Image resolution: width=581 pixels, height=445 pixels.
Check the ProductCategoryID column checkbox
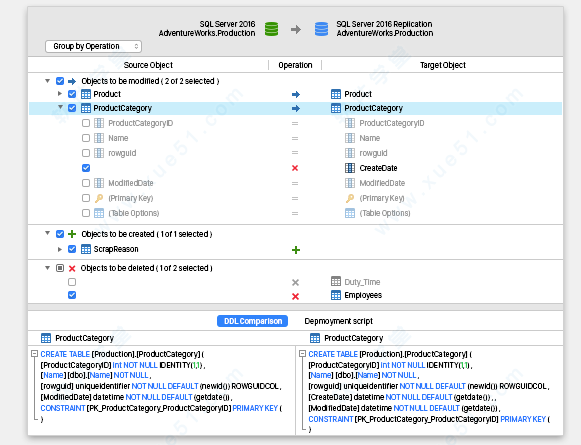click(x=86, y=123)
